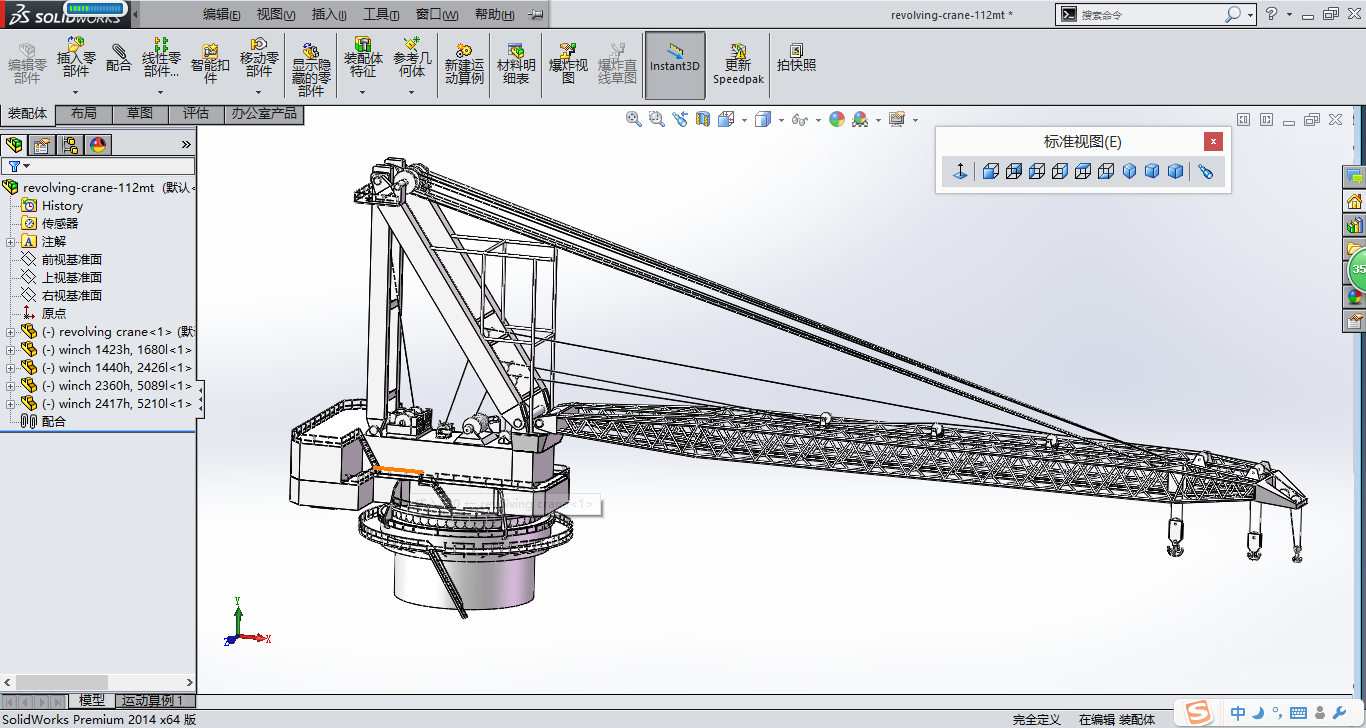Screen dimensions: 1366x728
Task: Click the zoom to fit magnifier icon
Action: click(633, 119)
